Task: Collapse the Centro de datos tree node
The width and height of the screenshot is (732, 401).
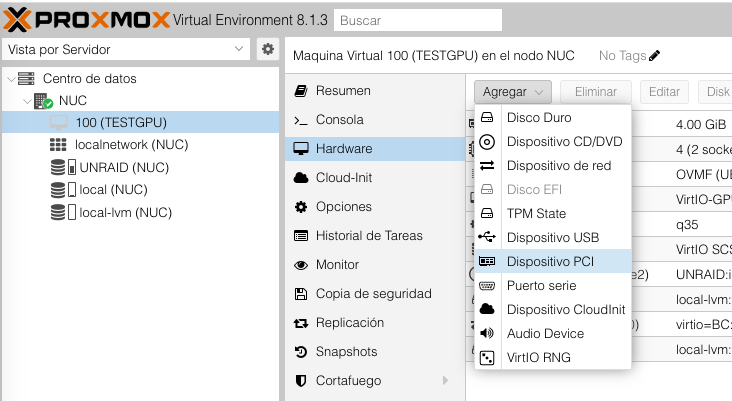Action: (x=11, y=79)
